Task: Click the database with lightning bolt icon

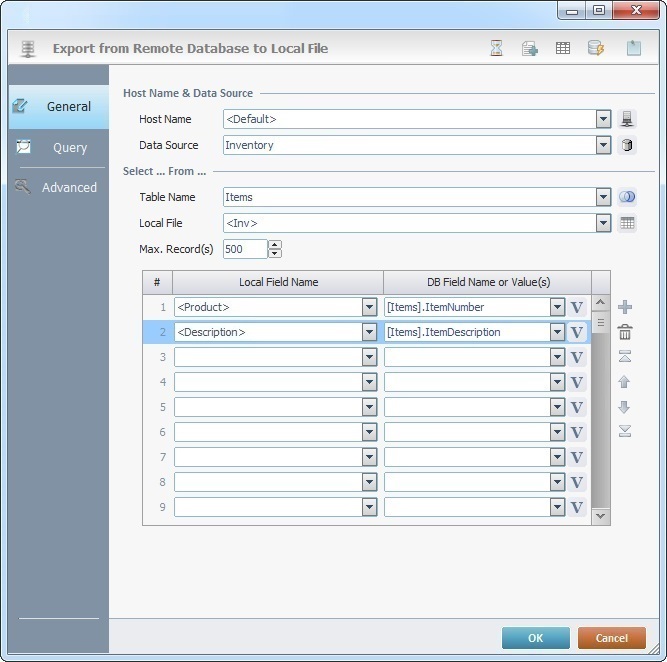Action: [595, 48]
